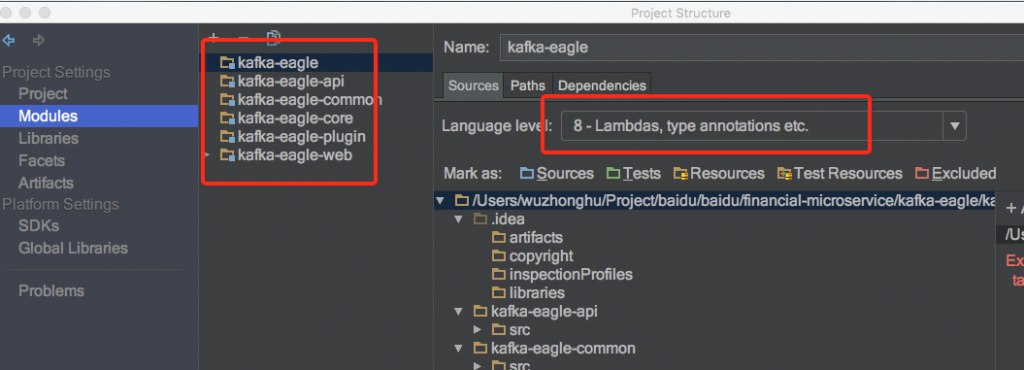Open Global Libraries settings
1024x370 pixels.
click(x=73, y=248)
